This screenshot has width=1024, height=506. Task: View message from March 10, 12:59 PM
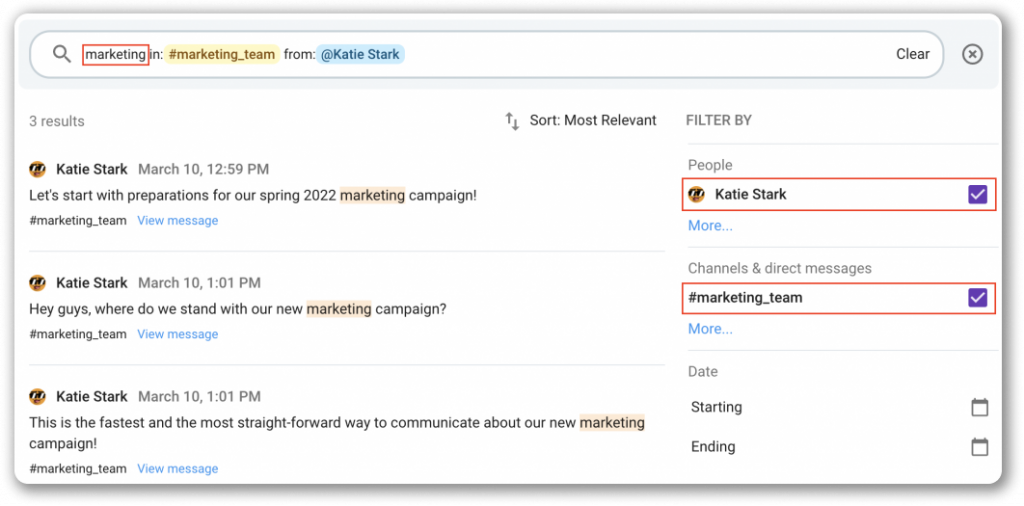click(x=178, y=221)
